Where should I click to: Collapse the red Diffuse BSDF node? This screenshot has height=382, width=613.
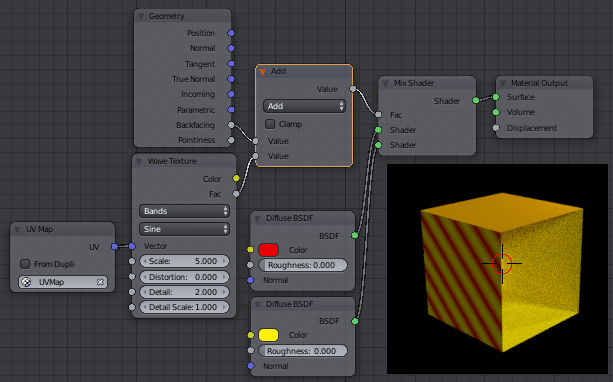point(257,219)
